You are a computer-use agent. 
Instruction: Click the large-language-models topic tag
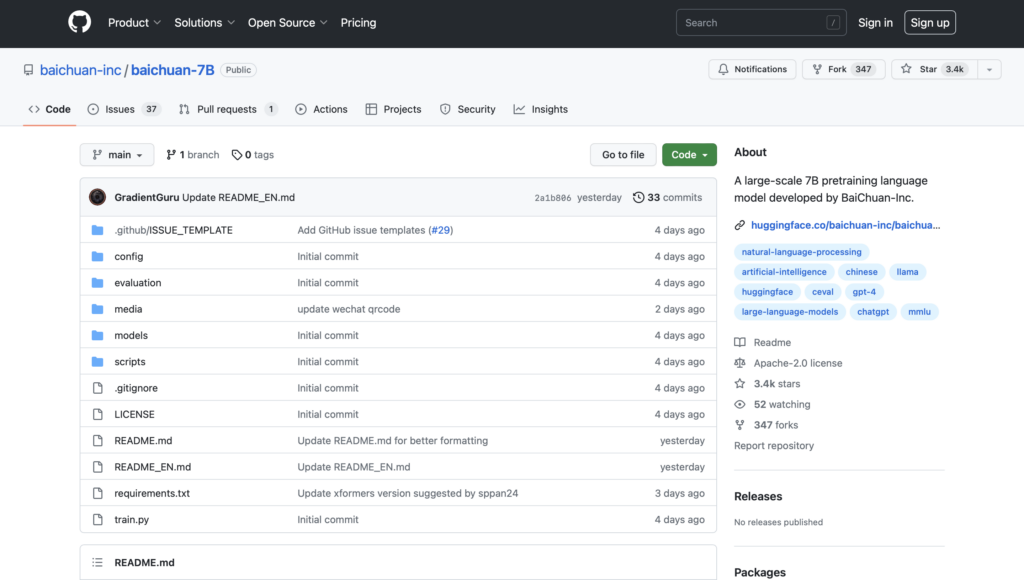[x=790, y=312]
